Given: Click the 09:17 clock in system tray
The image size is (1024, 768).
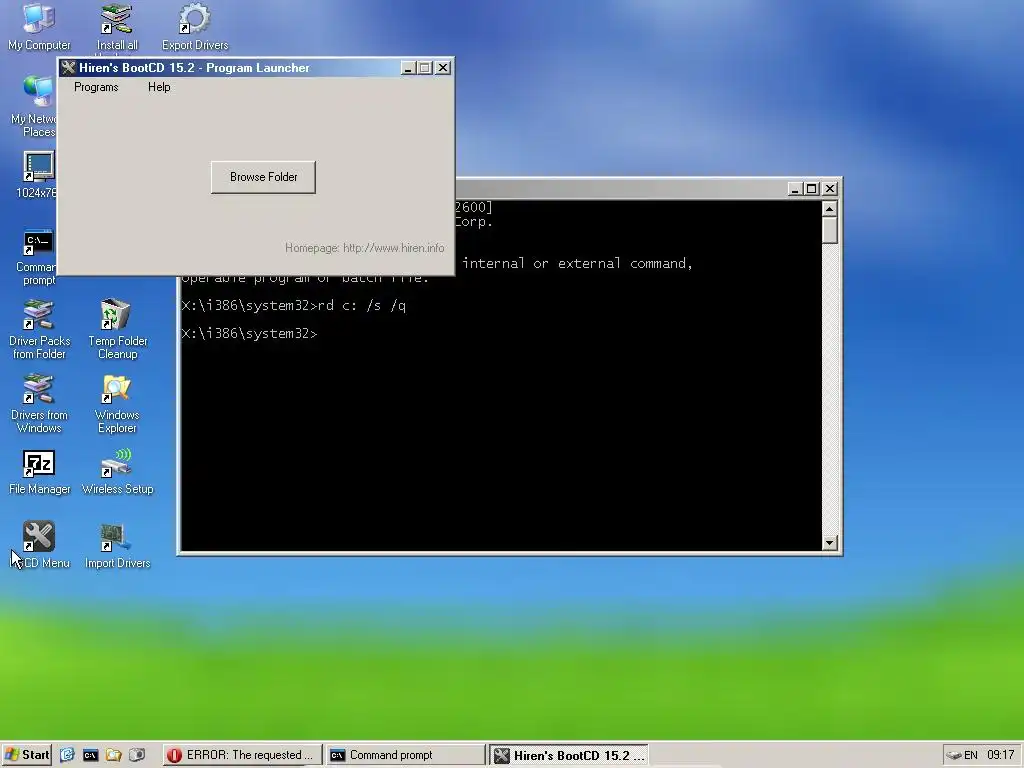Looking at the screenshot, I should 1000,755.
